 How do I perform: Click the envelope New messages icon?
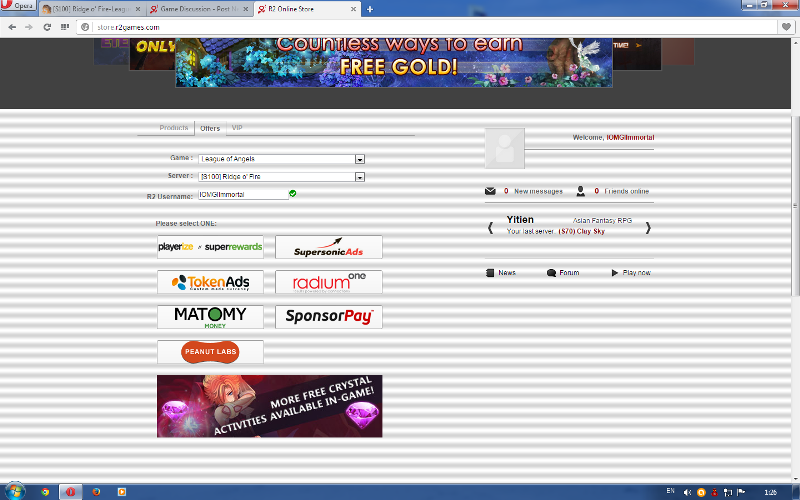coord(490,191)
